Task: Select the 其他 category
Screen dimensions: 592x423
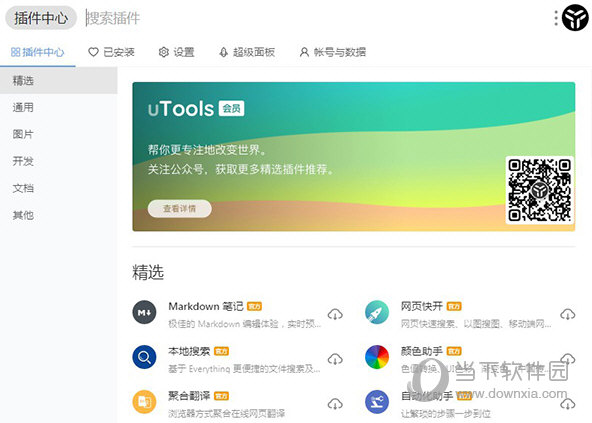Action: point(59,215)
